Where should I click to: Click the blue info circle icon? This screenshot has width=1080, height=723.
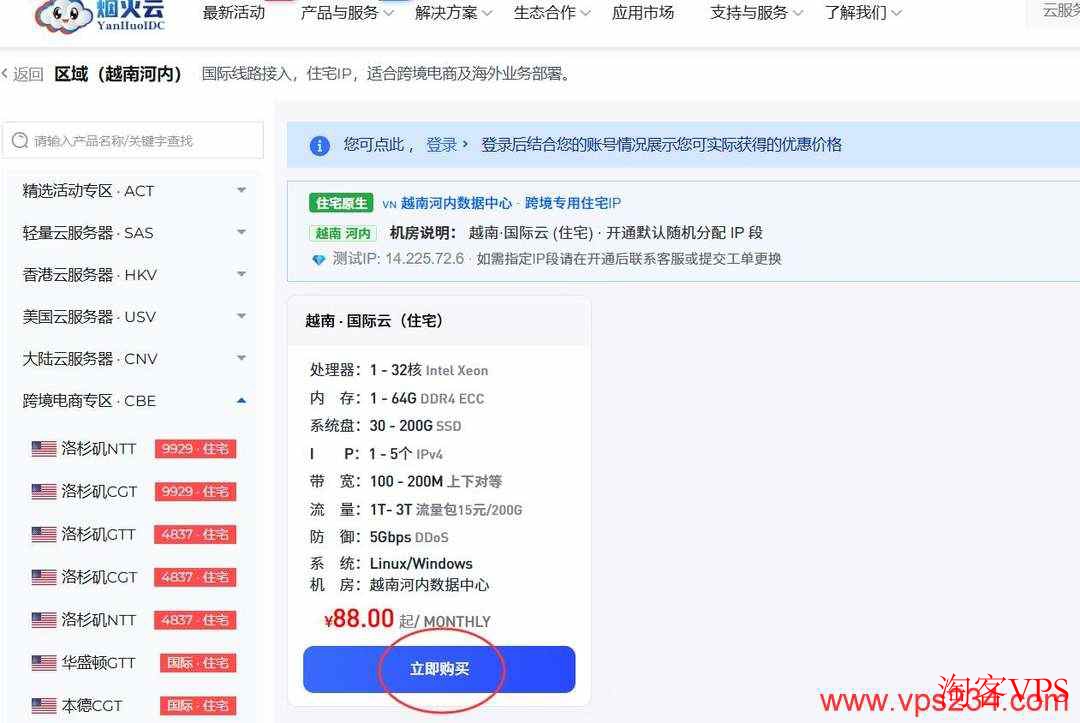click(x=320, y=145)
